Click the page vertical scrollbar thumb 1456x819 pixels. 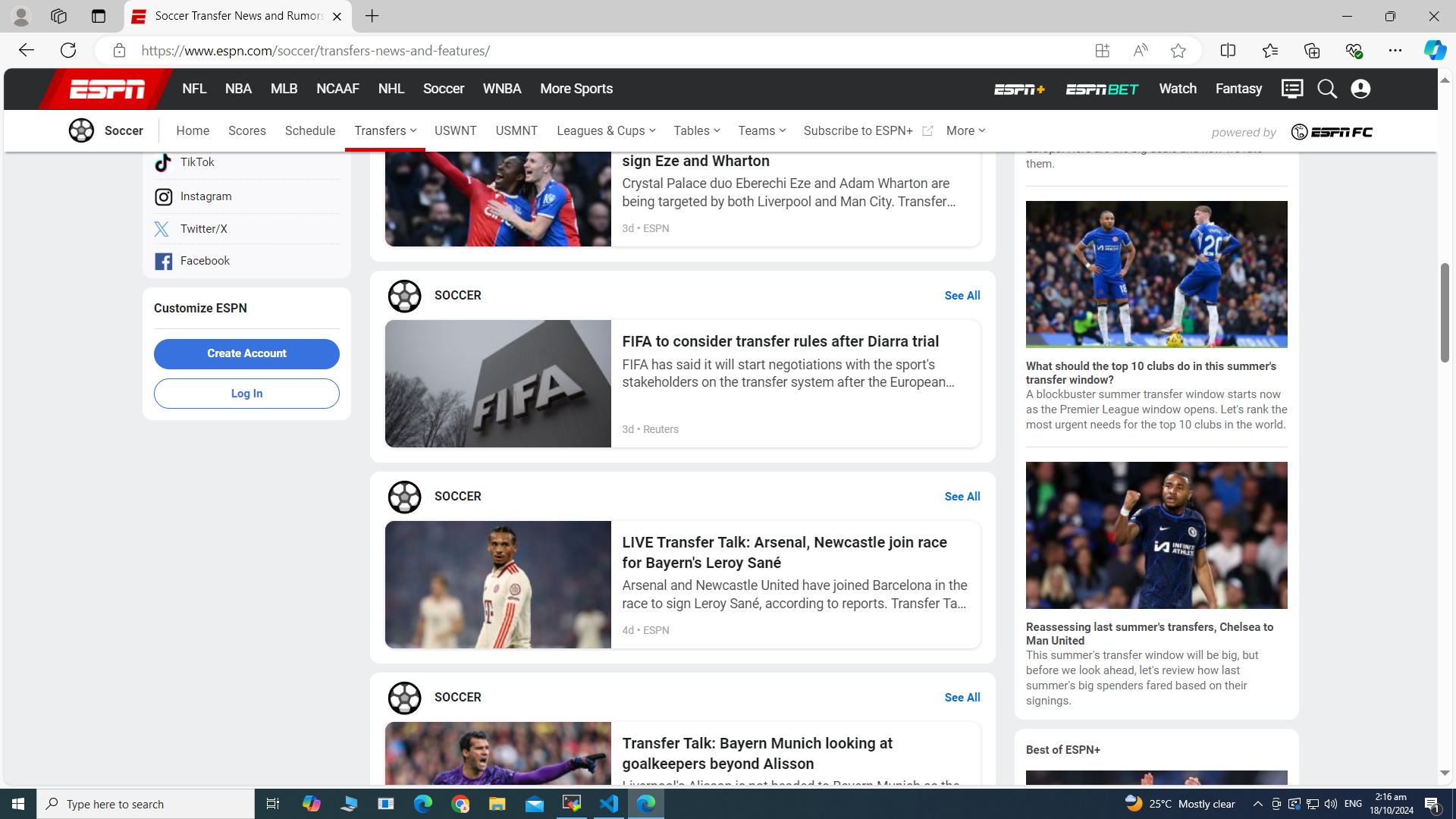[x=1445, y=312]
